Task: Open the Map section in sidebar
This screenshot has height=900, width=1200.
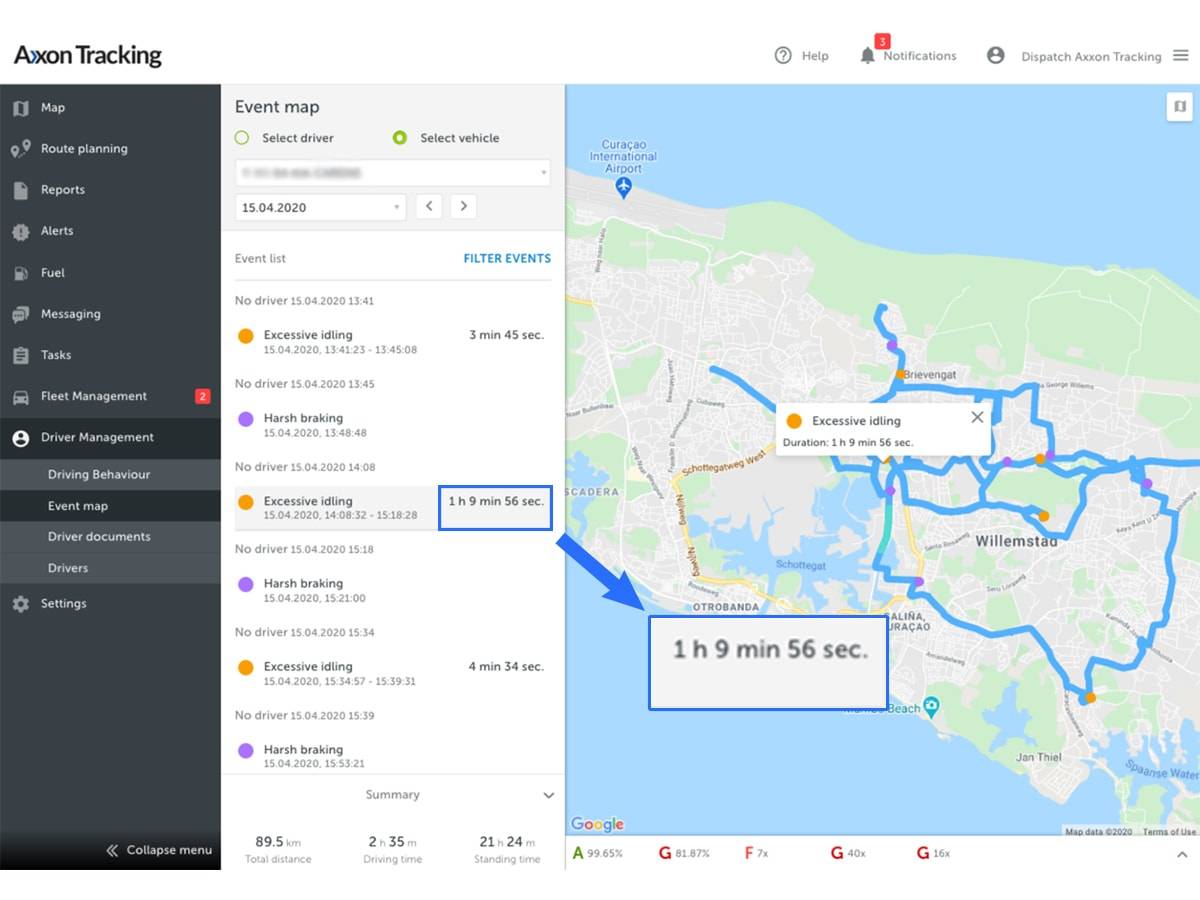Action: tap(50, 107)
